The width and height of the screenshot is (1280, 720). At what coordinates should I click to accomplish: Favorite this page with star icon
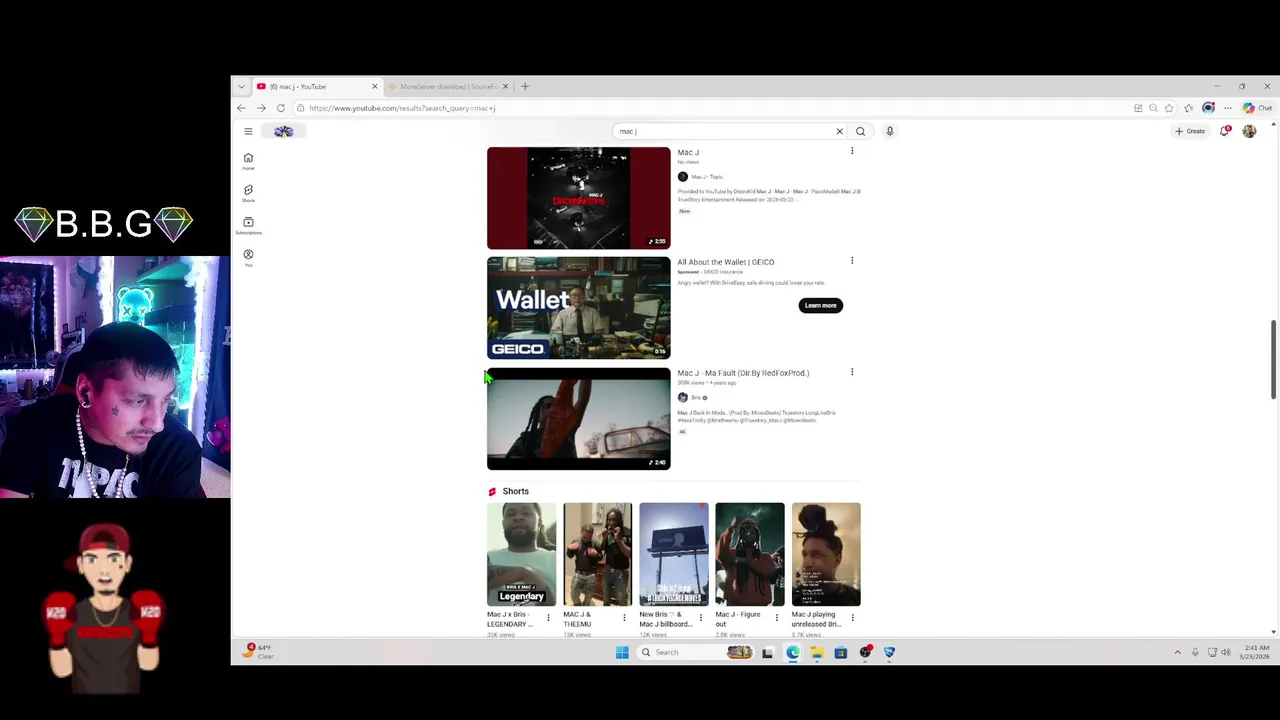(x=1169, y=108)
